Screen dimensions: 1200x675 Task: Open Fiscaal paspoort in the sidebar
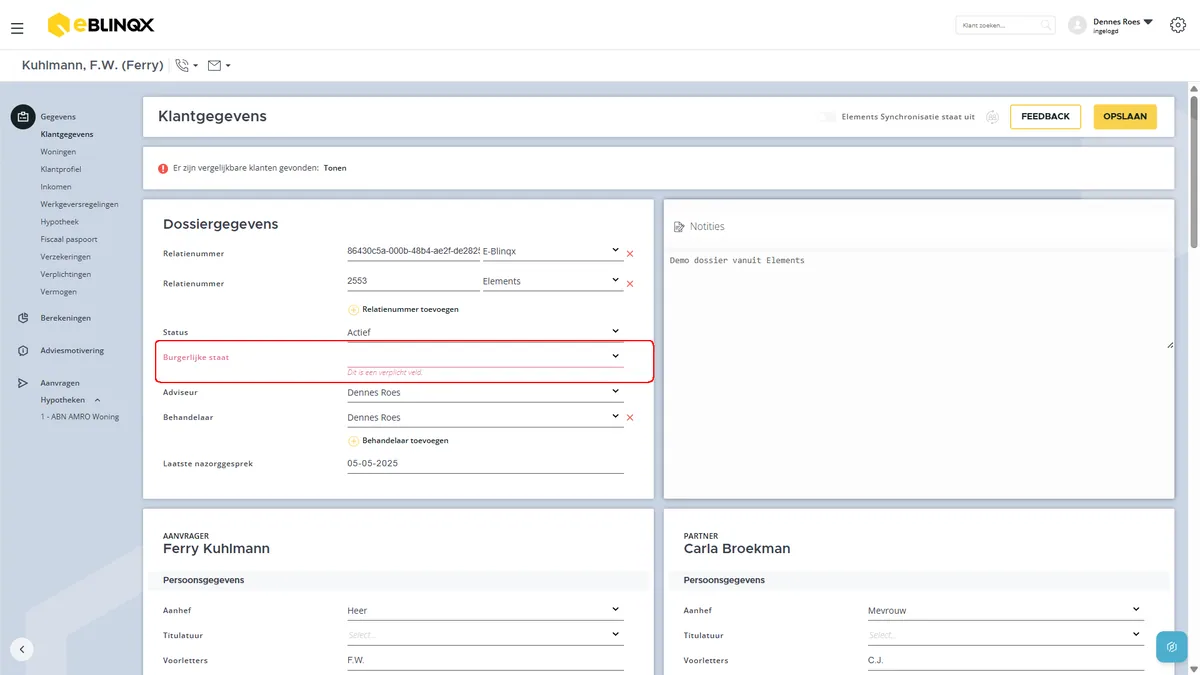[69, 239]
